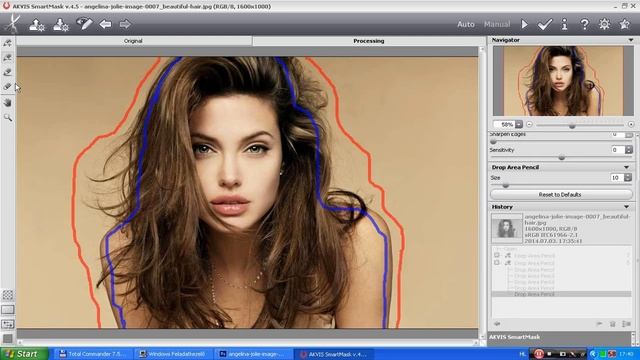
Task: Click the white rectangle background icon
Action: click(x=8, y=309)
